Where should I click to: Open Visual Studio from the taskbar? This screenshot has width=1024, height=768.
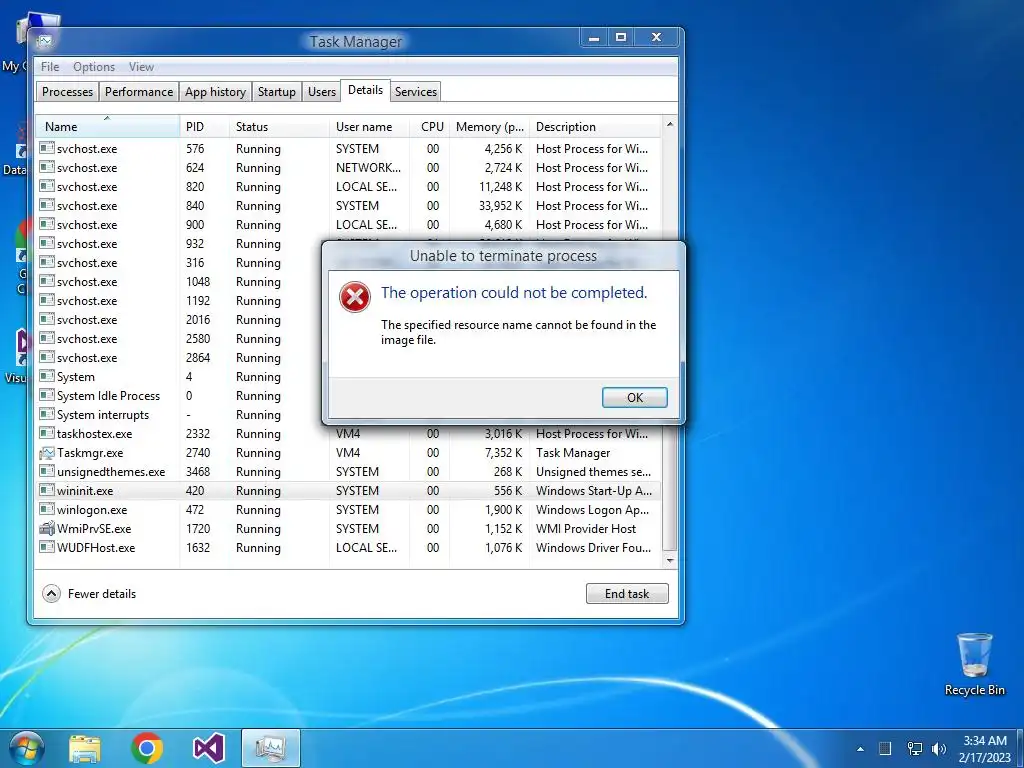[x=209, y=748]
